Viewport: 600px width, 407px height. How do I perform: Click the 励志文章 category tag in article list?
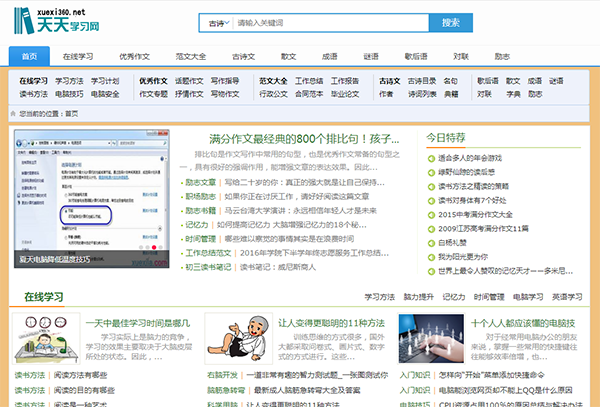pos(201,182)
